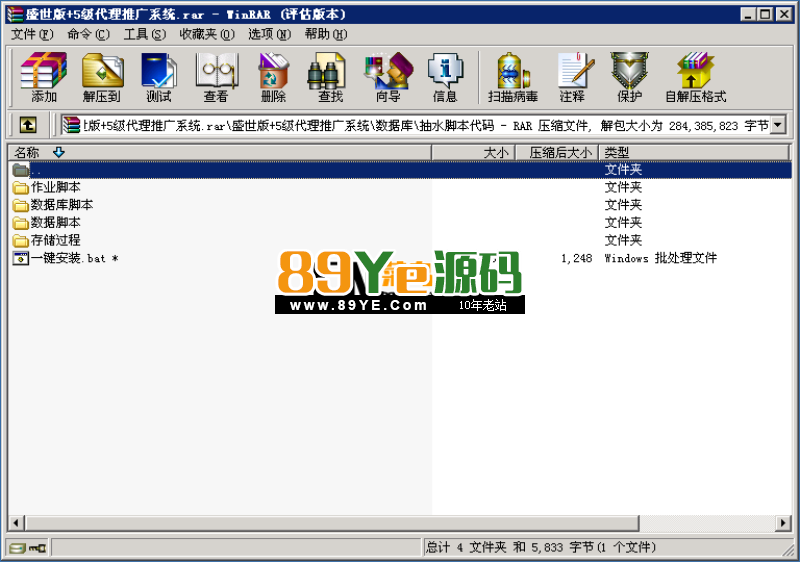Click the 添加 (Add) toolbar icon
Screen dimensions: 800x562
pos(44,78)
